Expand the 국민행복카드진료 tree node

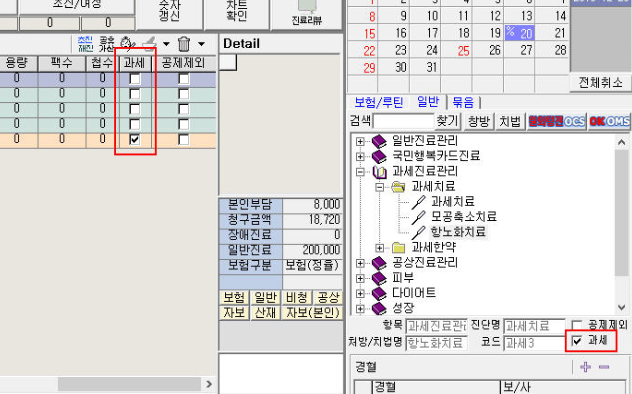[360, 157]
